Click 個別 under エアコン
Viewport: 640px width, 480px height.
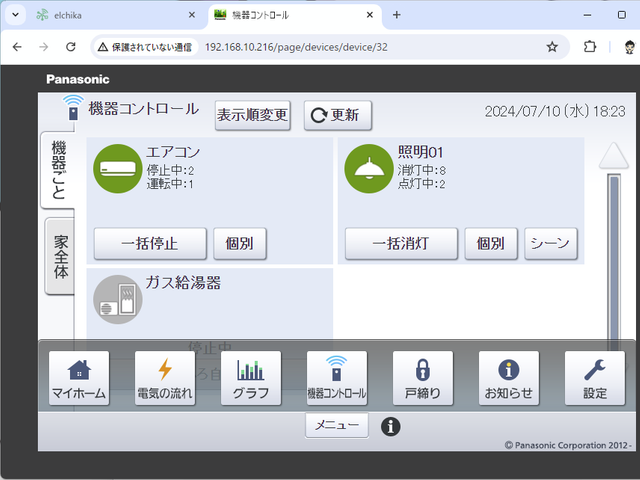240,244
